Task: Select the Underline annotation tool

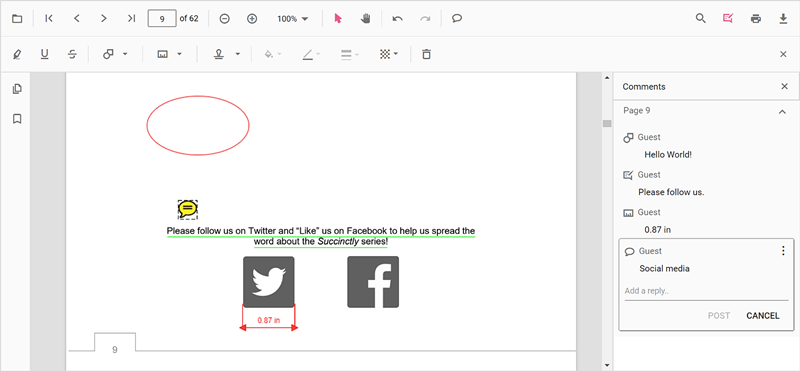Action: pos(44,54)
